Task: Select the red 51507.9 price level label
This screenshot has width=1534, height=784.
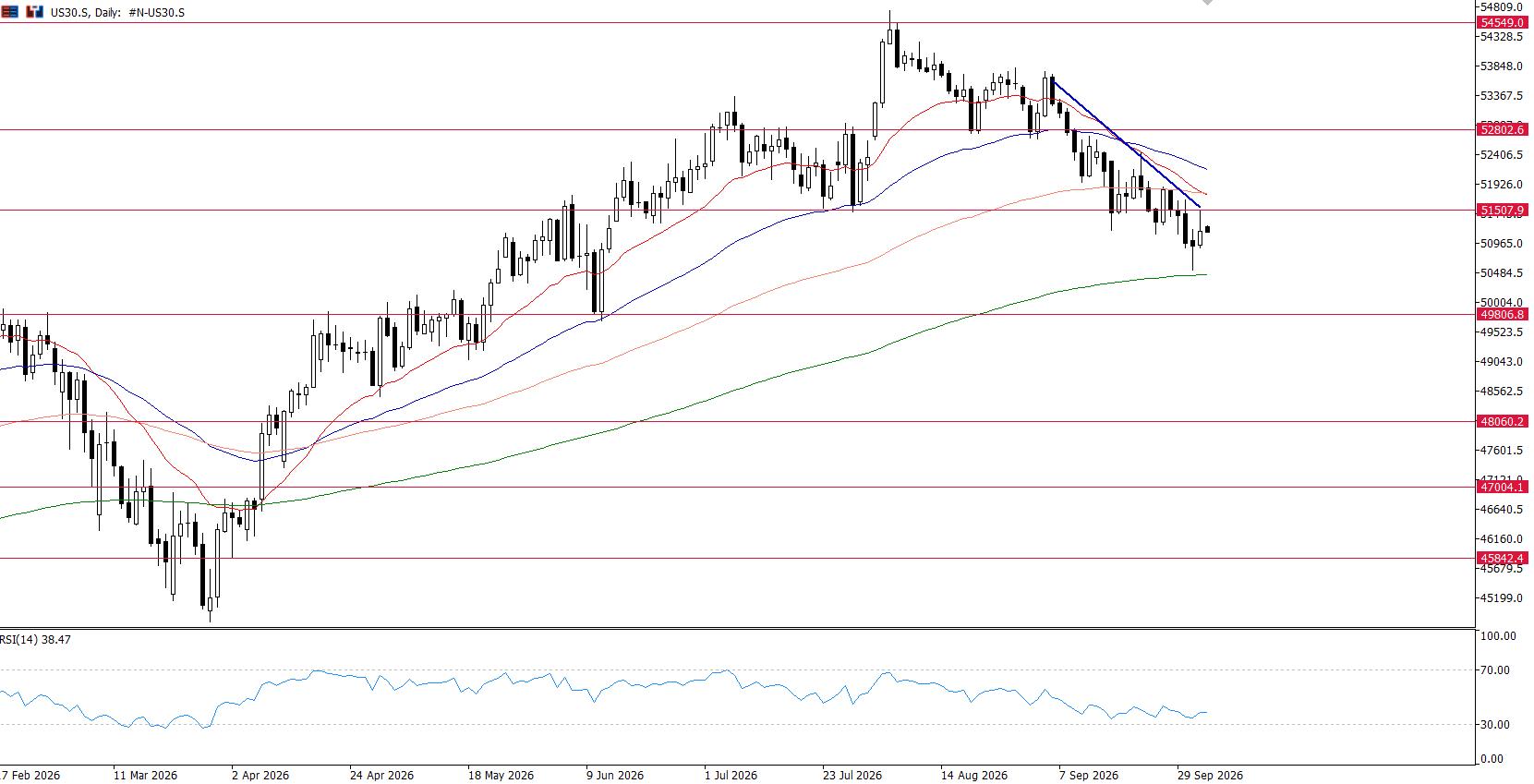Action: (1502, 211)
